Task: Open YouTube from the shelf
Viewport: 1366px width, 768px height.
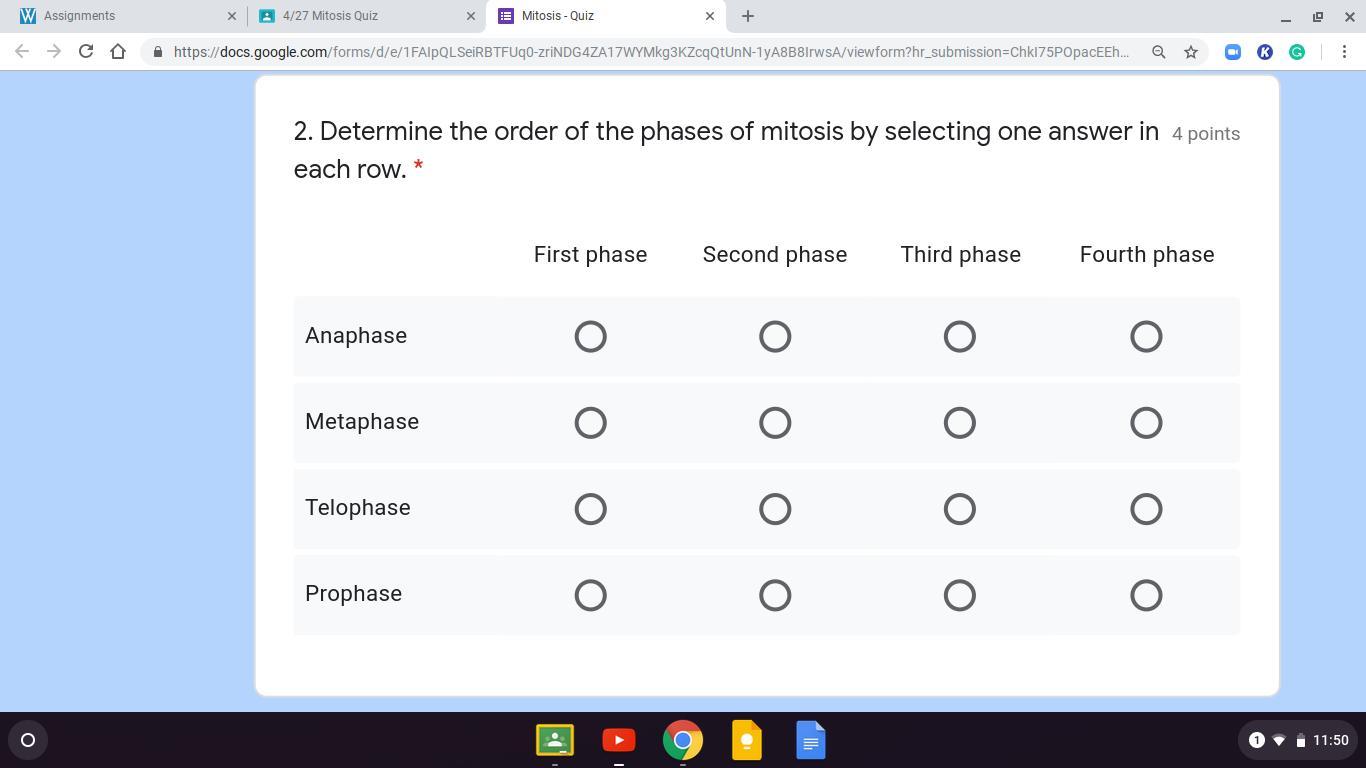Action: (x=619, y=740)
